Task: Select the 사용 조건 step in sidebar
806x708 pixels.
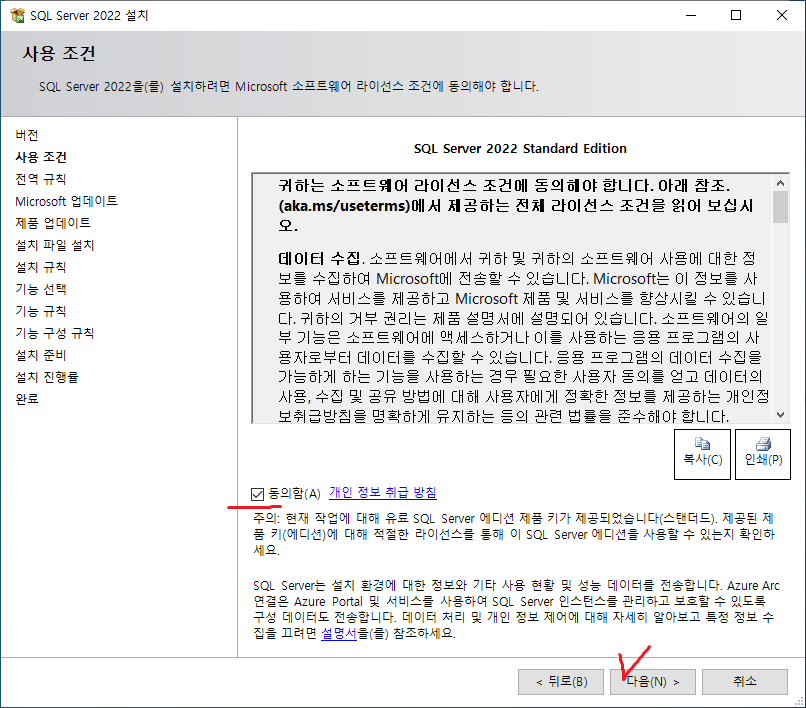Action: click(x=41, y=157)
